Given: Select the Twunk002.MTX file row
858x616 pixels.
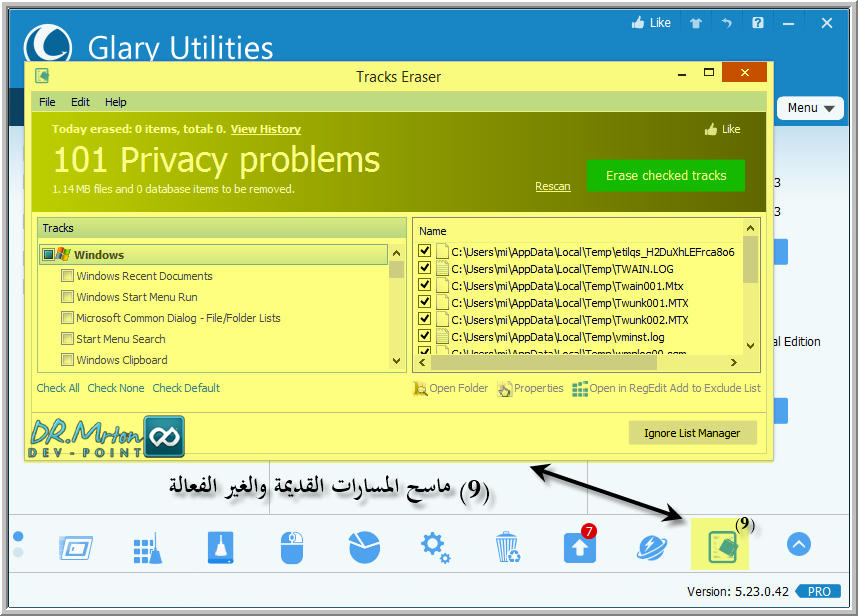Looking at the screenshot, I should [570, 320].
